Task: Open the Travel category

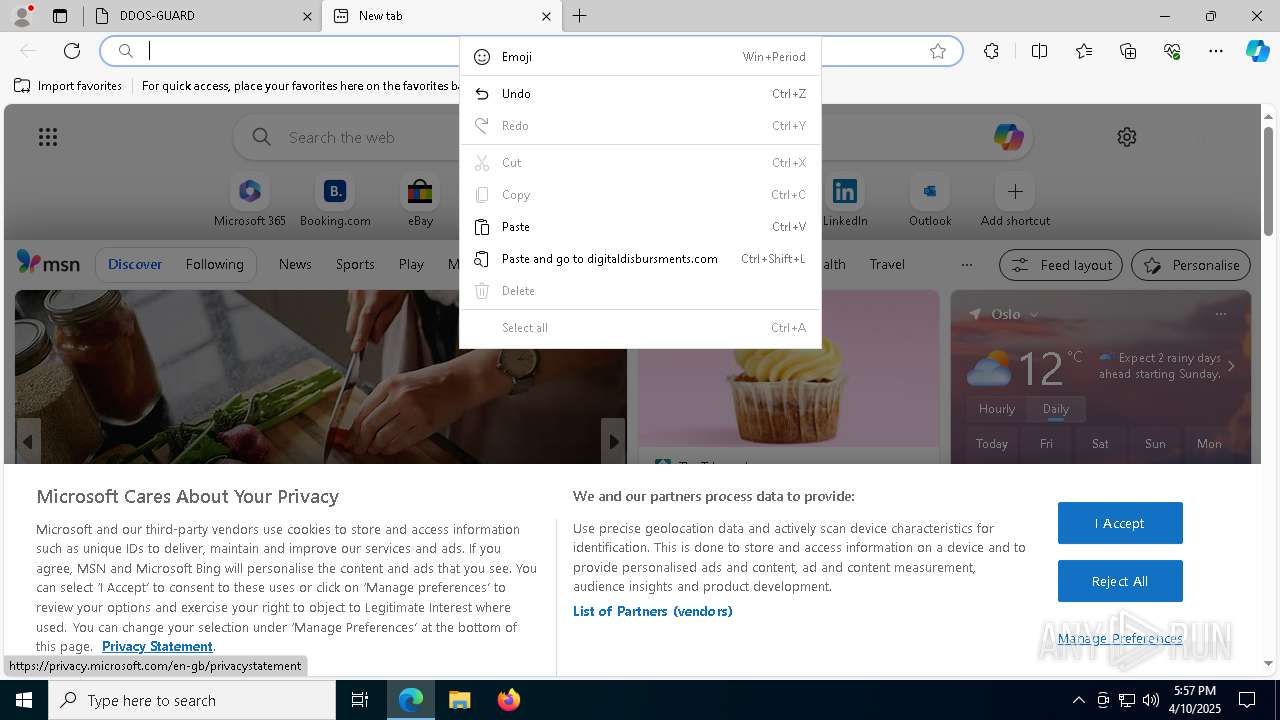Action: click(x=887, y=264)
